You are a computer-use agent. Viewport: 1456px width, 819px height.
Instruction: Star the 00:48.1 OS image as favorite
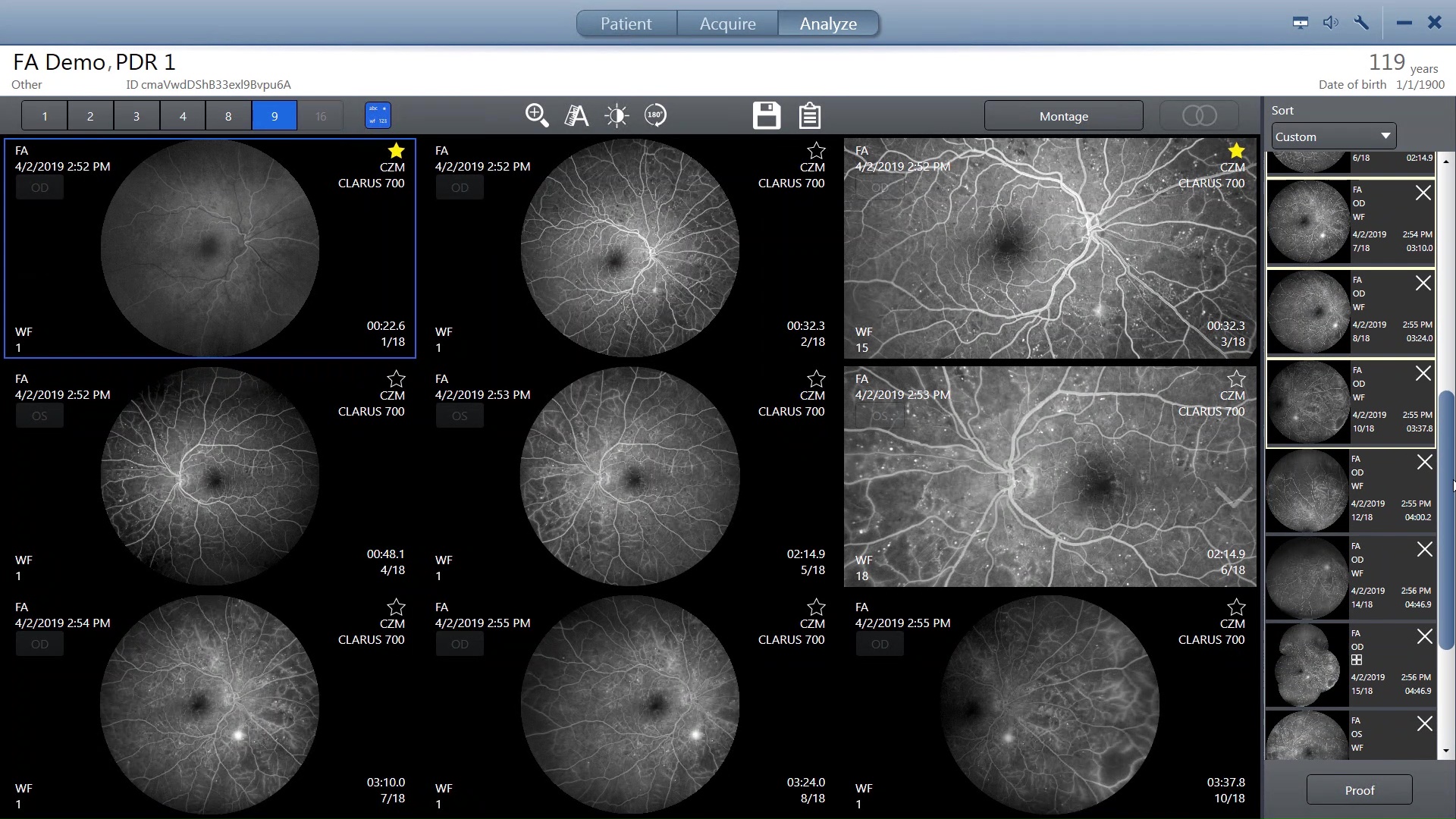(396, 379)
